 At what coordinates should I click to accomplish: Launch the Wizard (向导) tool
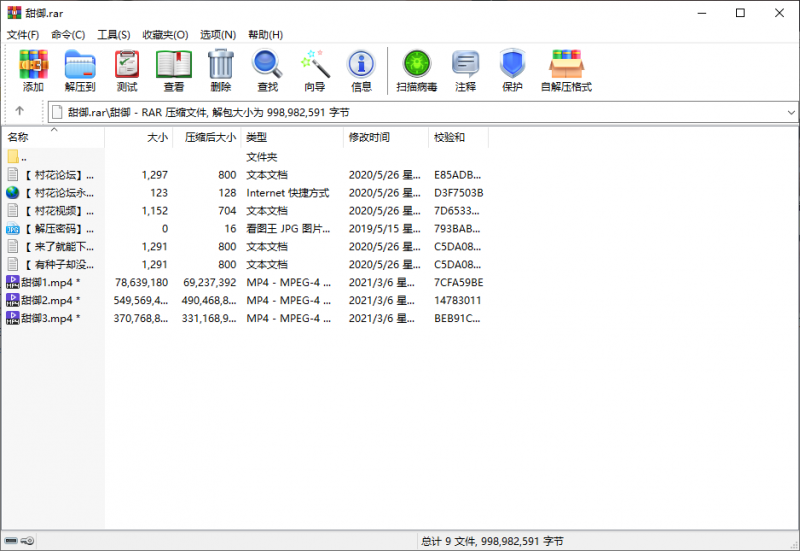pyautogui.click(x=314, y=70)
